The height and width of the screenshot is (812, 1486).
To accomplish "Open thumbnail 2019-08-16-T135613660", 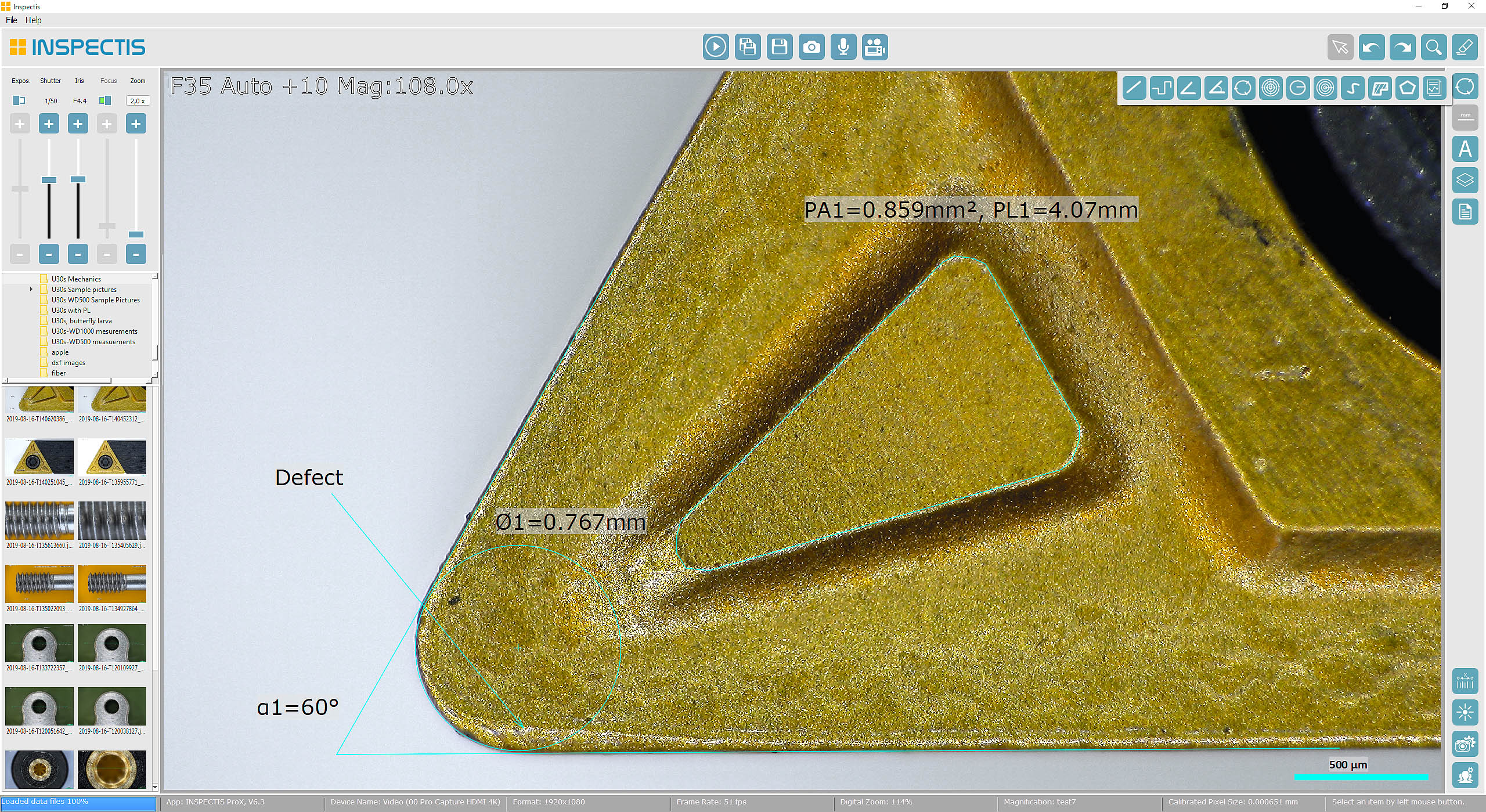I will pos(39,521).
